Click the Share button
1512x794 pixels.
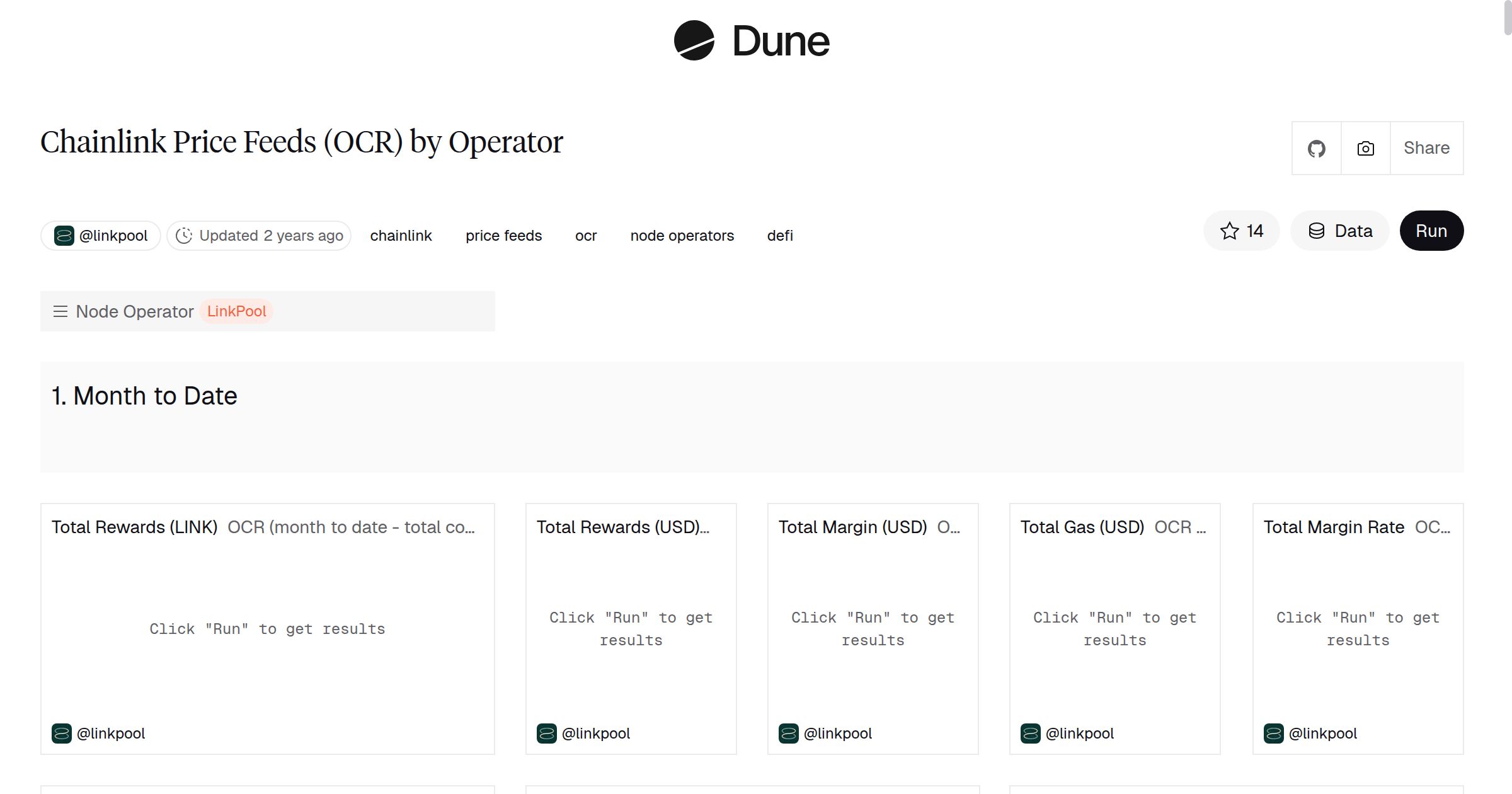(1426, 147)
